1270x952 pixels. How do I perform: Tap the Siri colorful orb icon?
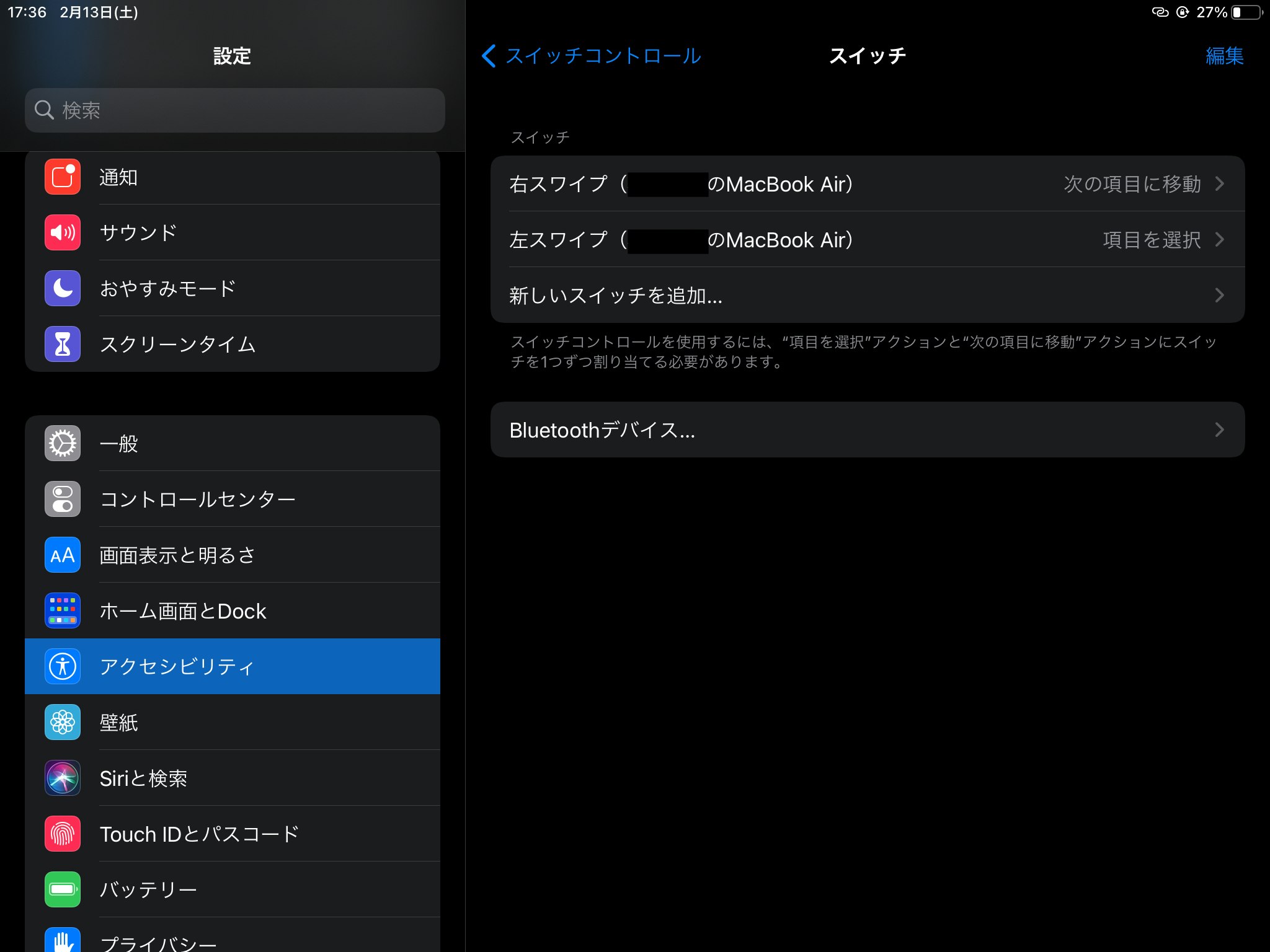click(63, 778)
